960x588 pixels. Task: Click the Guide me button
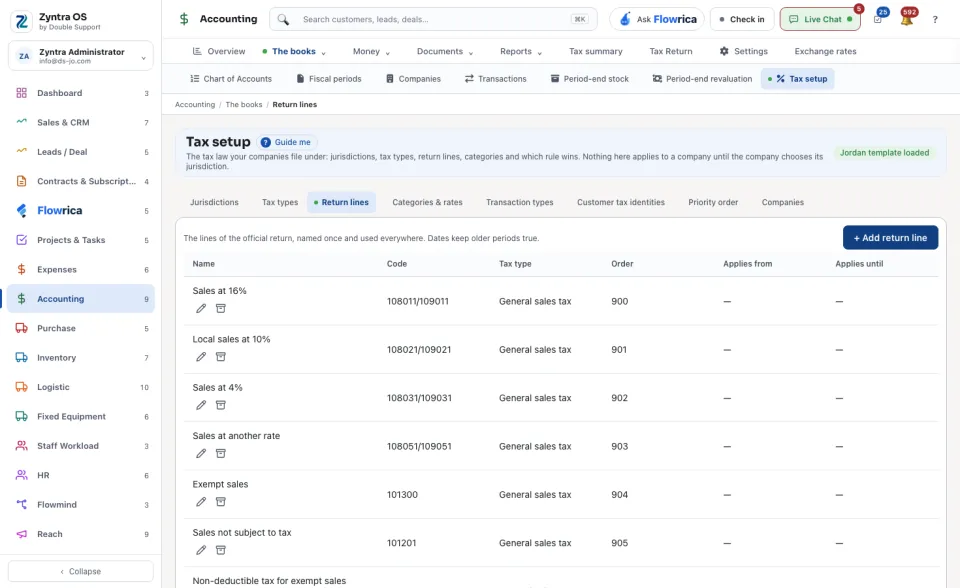tap(286, 142)
